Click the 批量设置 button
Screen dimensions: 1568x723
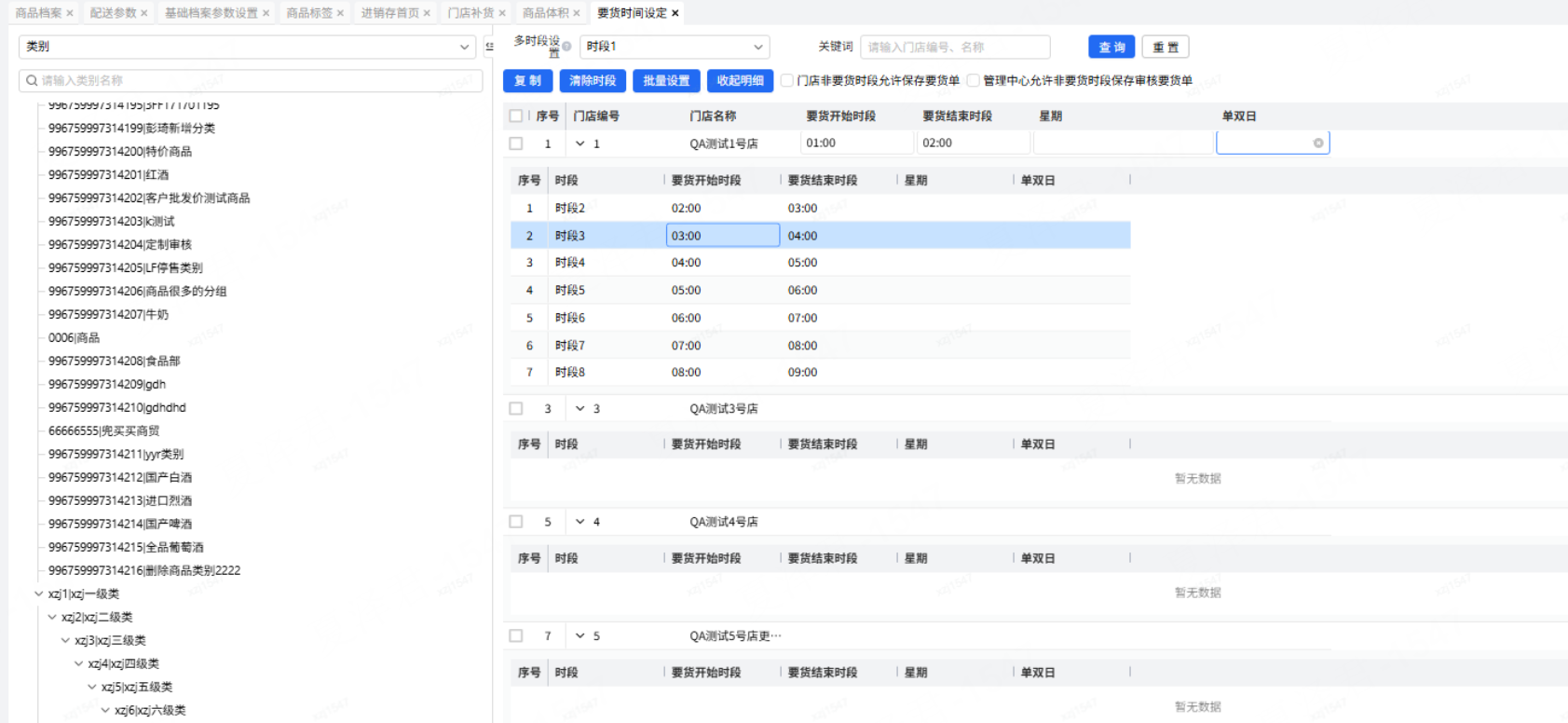666,81
